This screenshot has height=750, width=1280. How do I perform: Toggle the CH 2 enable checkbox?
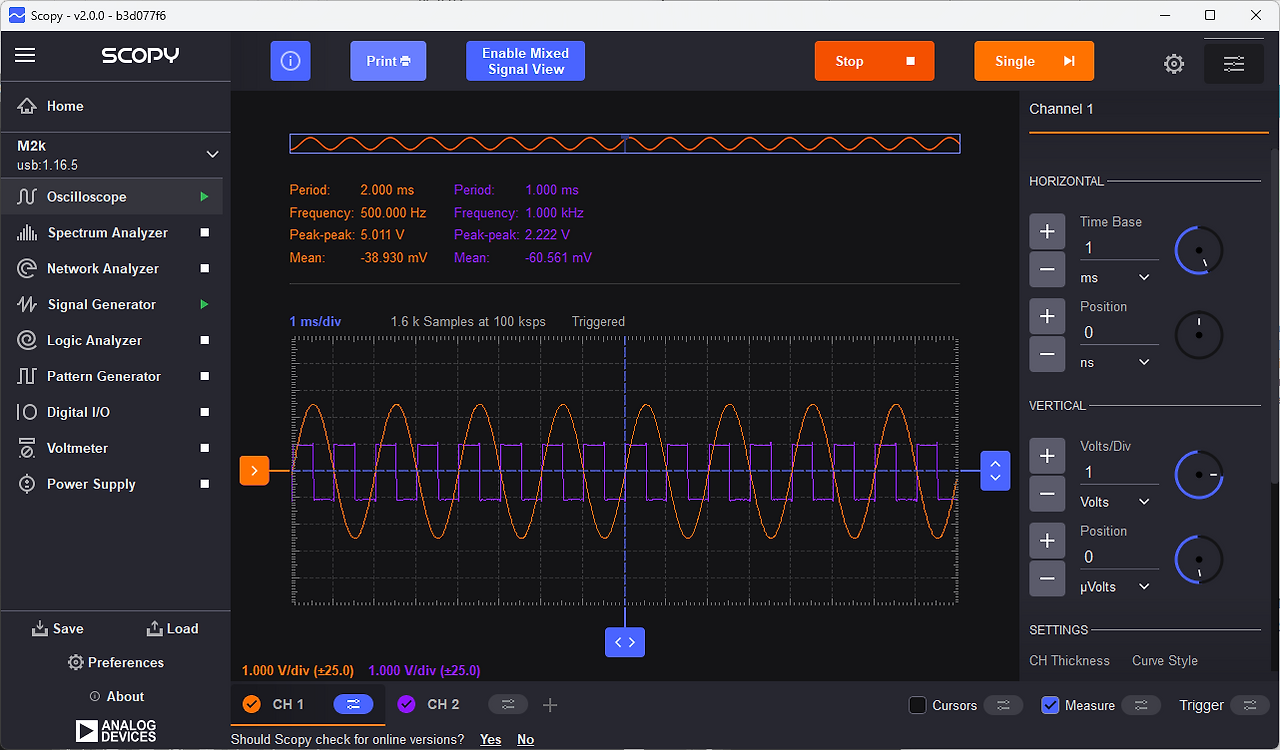[406, 704]
